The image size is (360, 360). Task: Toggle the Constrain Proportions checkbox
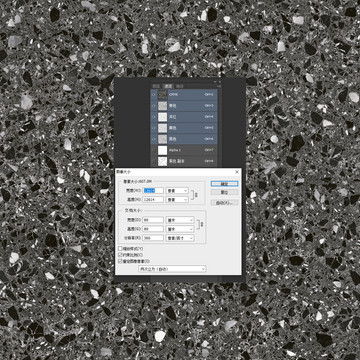click(x=121, y=255)
